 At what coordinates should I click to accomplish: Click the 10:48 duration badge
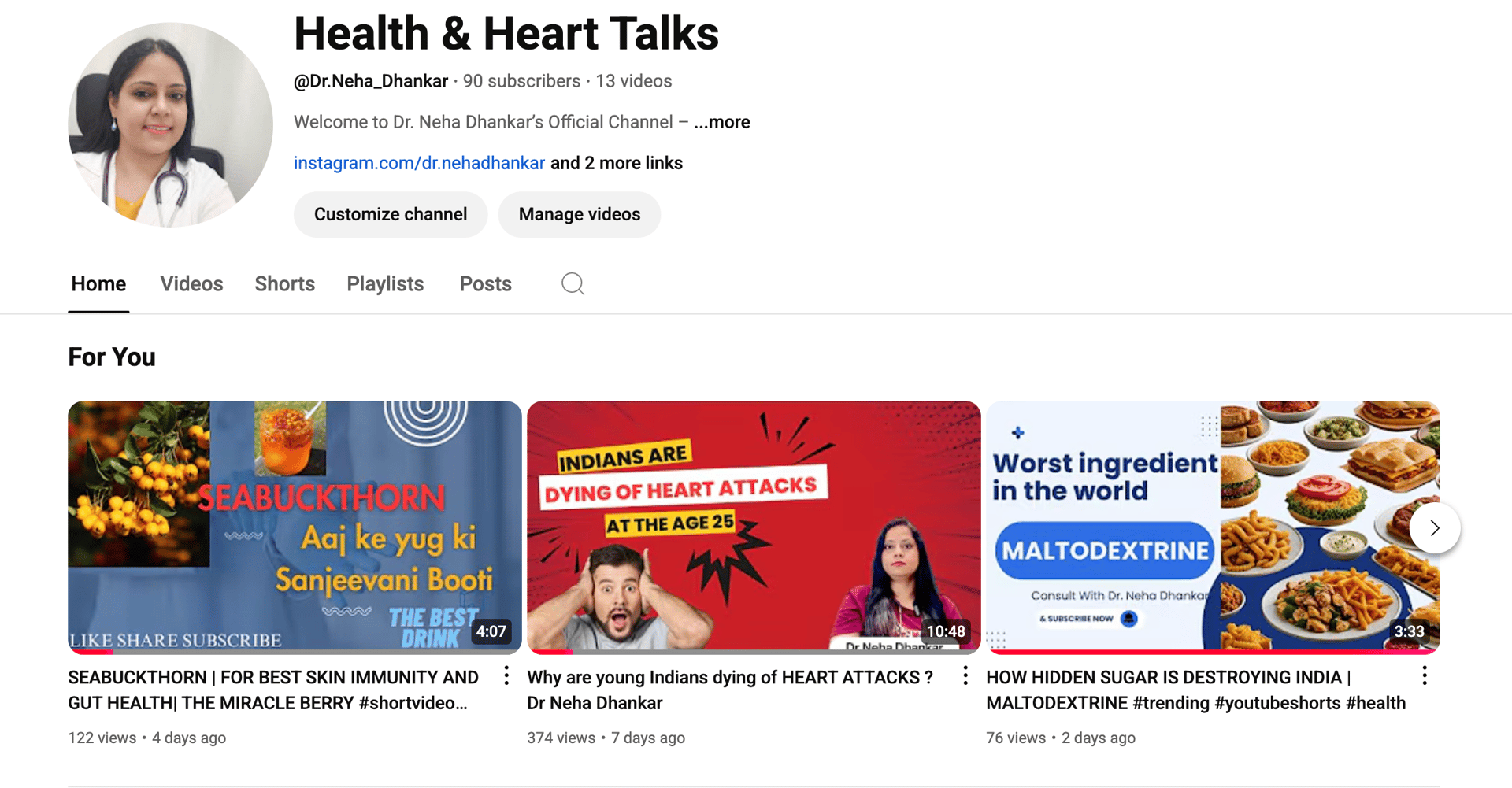(x=946, y=631)
